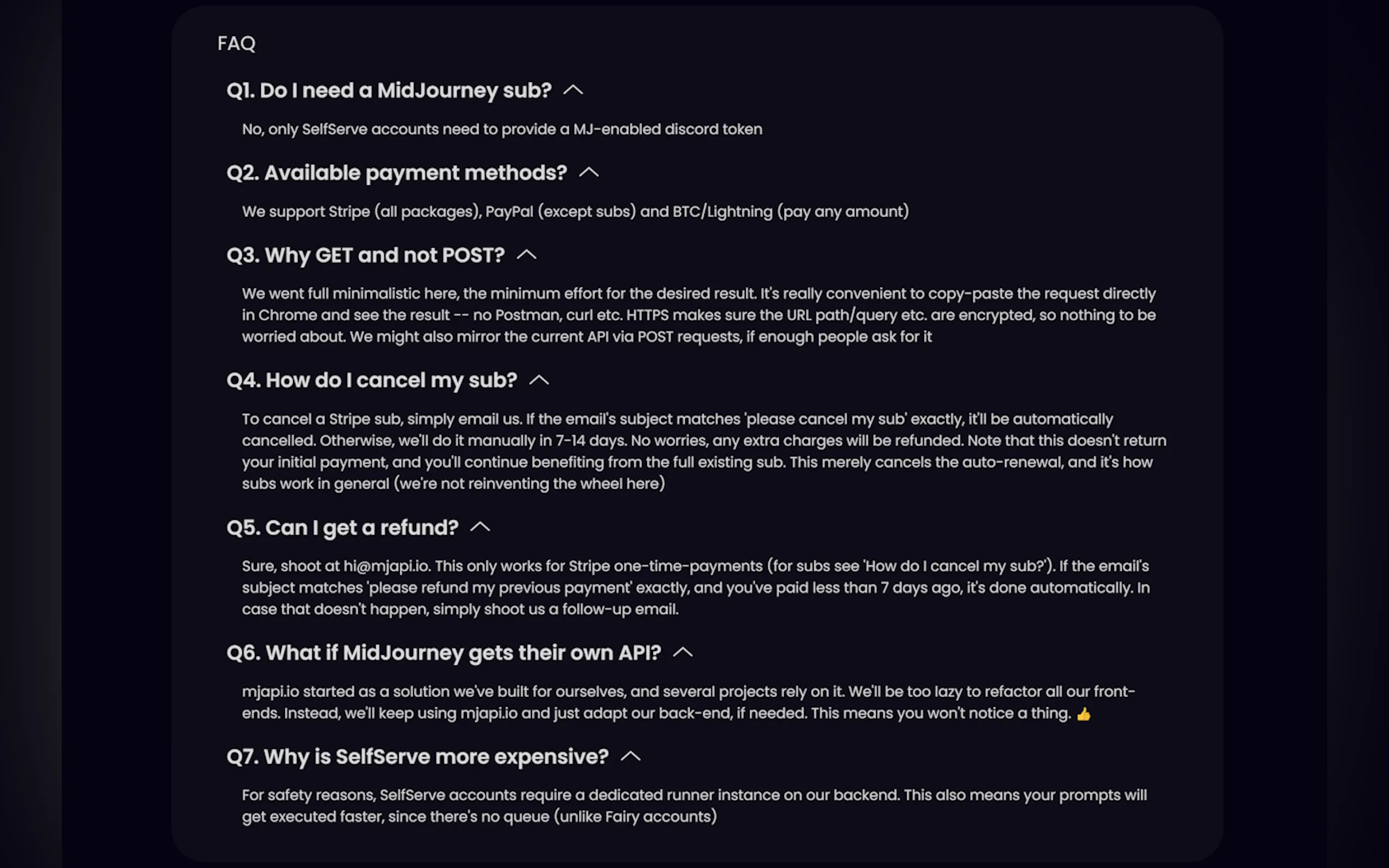This screenshot has width=1389, height=868.
Task: Click Q4 How do I cancel my sub heading
Action: pos(371,380)
